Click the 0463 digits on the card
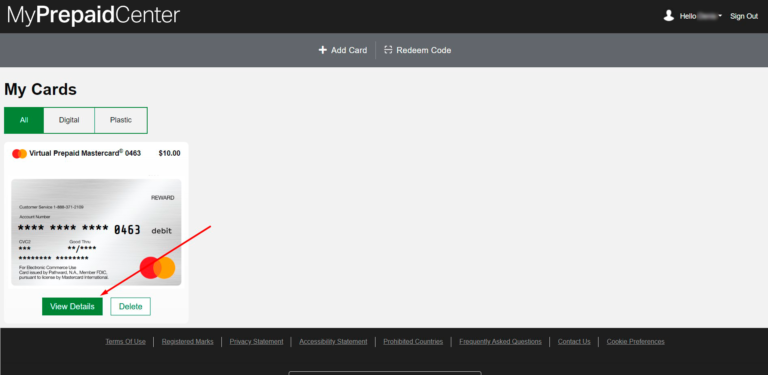This screenshot has width=768, height=375. (127, 230)
